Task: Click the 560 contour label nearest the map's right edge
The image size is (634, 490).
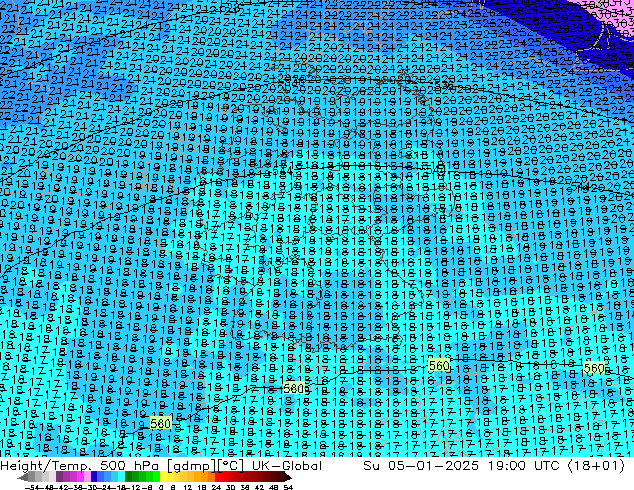Action: point(594,368)
